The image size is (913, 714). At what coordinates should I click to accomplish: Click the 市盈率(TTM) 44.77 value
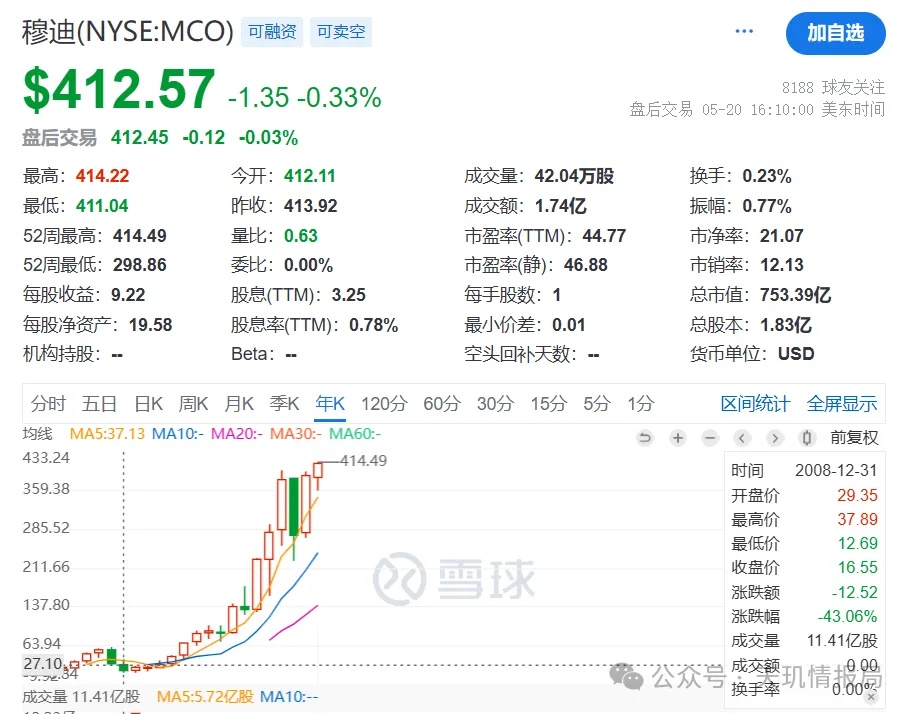(x=604, y=235)
